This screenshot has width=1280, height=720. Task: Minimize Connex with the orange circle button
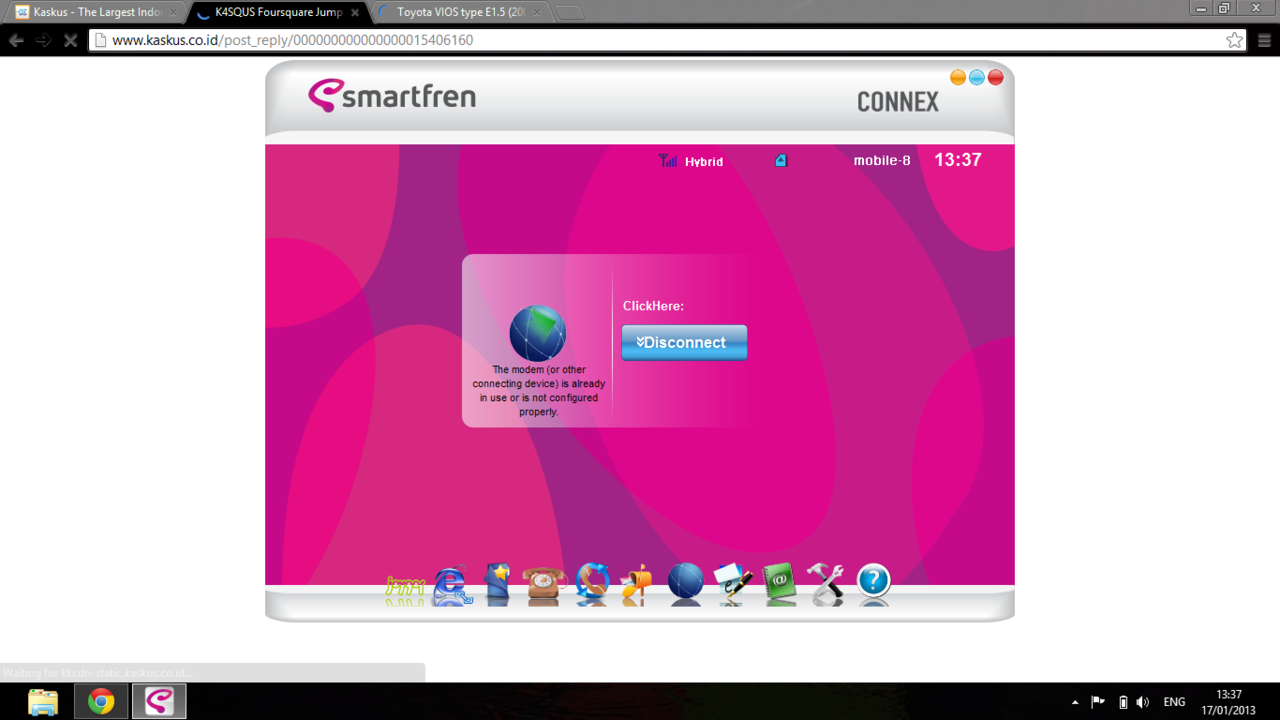[958, 78]
